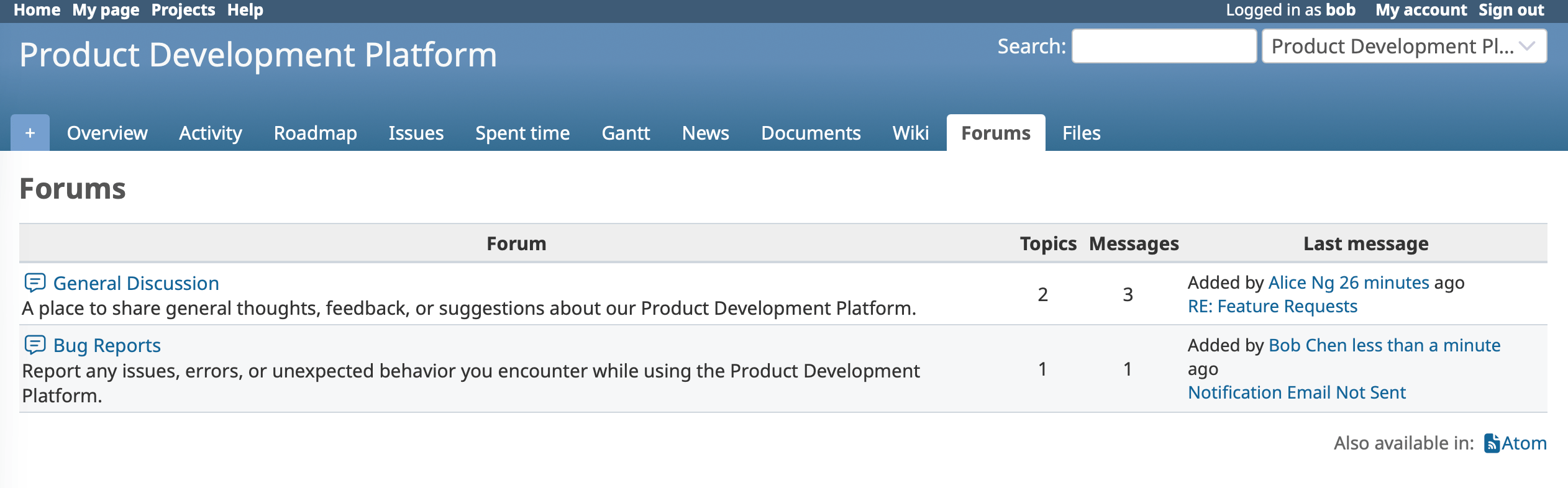
Task: Click General Discussion messages count 3
Action: (x=1128, y=294)
